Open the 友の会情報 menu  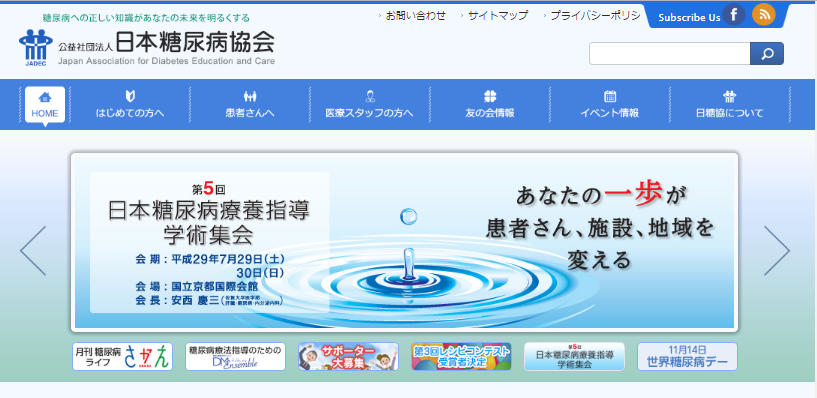(490, 113)
